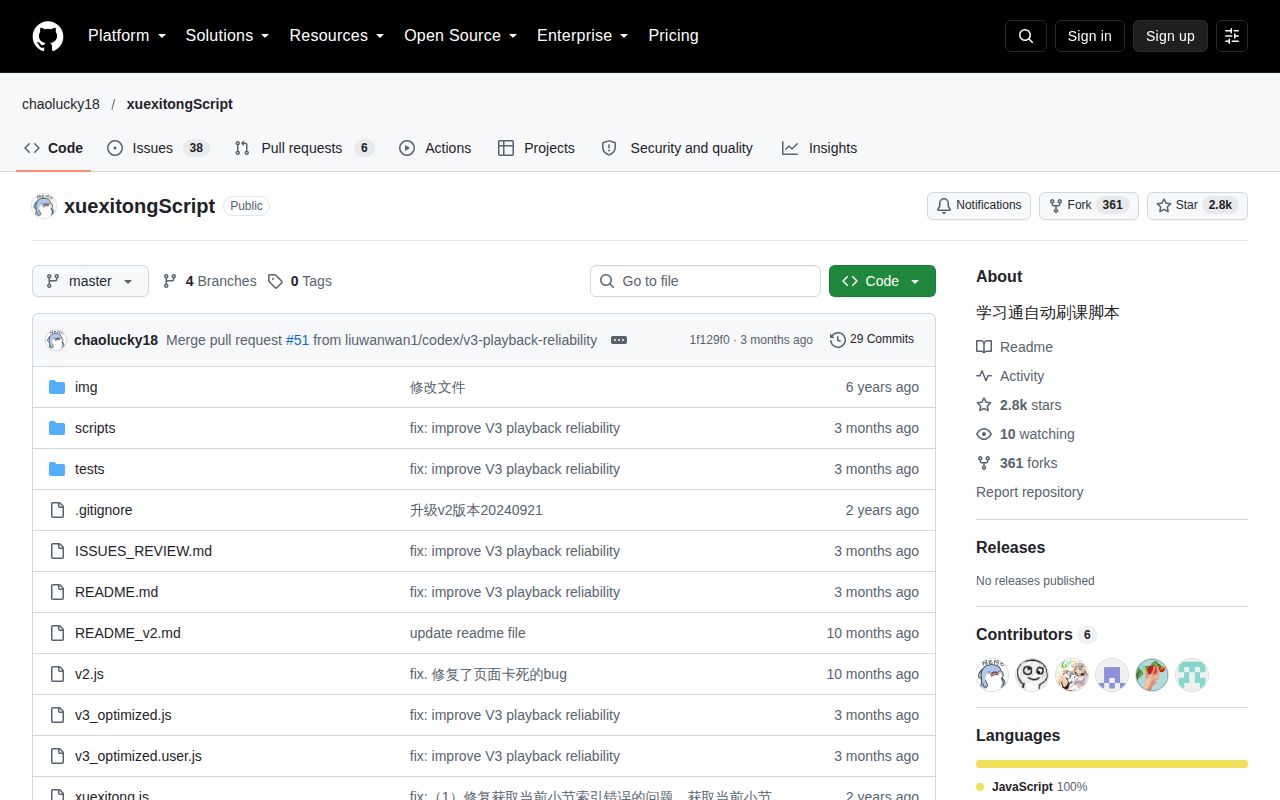
Task: Switch to the Actions tab
Action: (435, 148)
